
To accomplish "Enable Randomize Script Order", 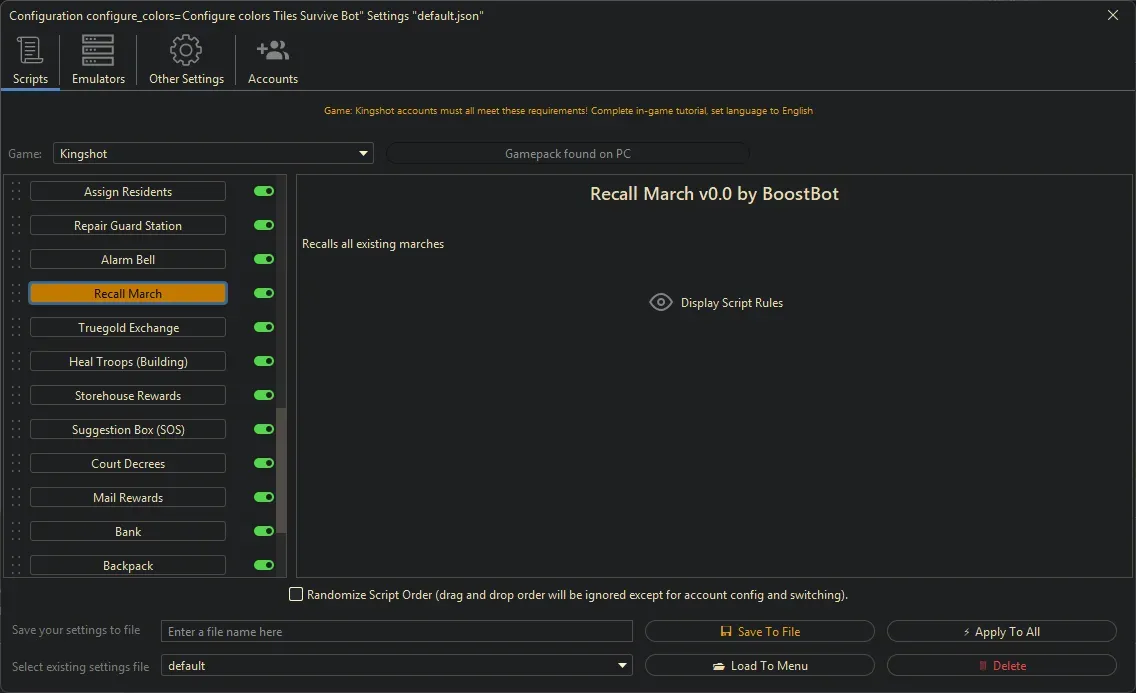I will tap(296, 594).
